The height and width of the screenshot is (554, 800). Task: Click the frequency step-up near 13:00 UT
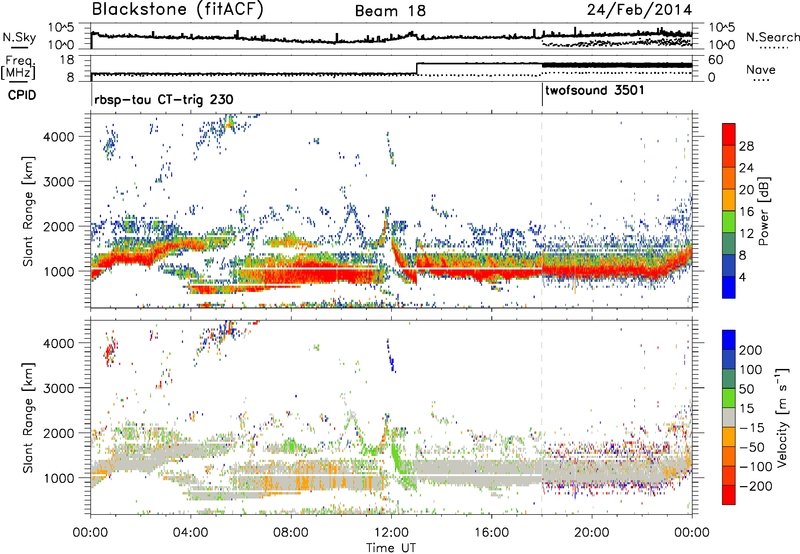coord(417,68)
